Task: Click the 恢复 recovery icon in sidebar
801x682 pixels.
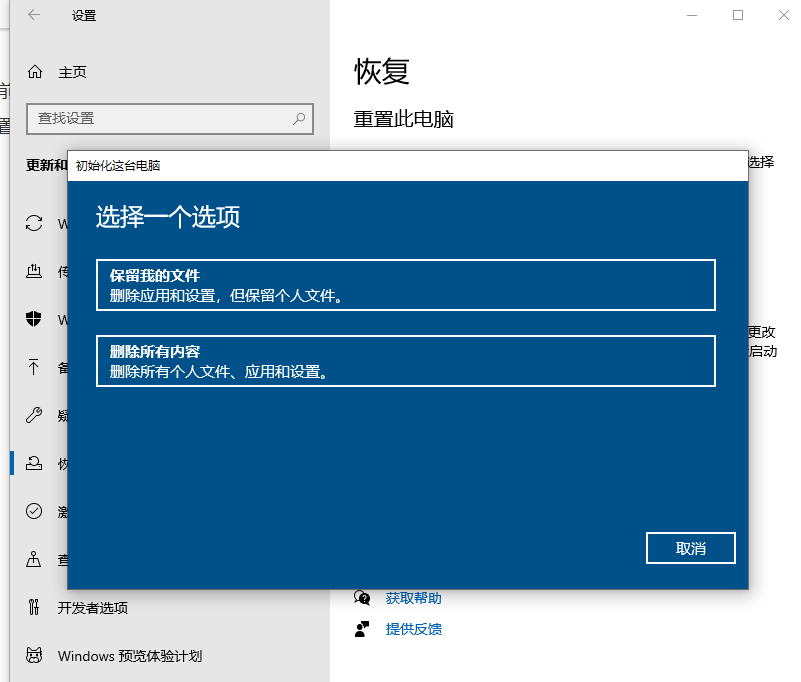Action: (34, 463)
